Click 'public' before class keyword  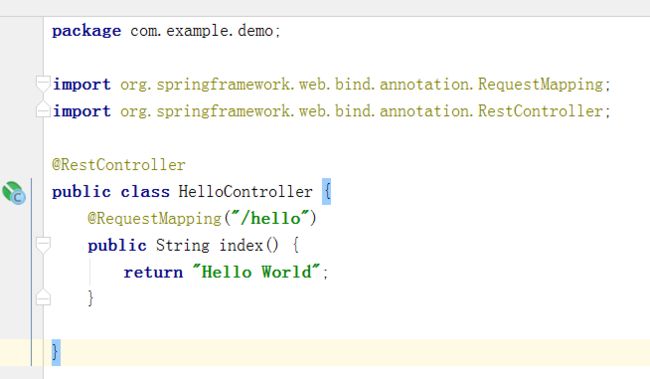[x=81, y=192]
